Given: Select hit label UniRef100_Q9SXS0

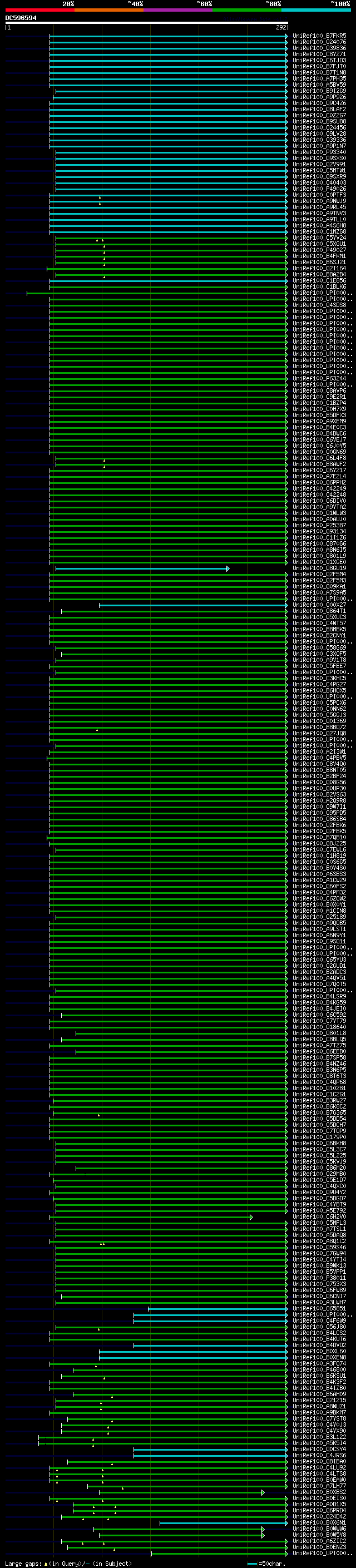Looking at the screenshot, I should (319, 159).
